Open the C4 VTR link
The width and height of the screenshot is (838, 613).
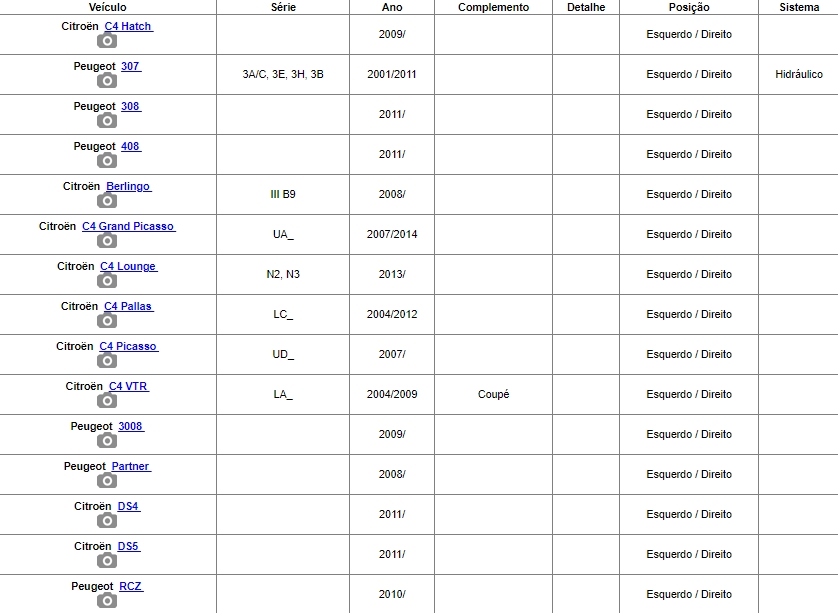129,386
